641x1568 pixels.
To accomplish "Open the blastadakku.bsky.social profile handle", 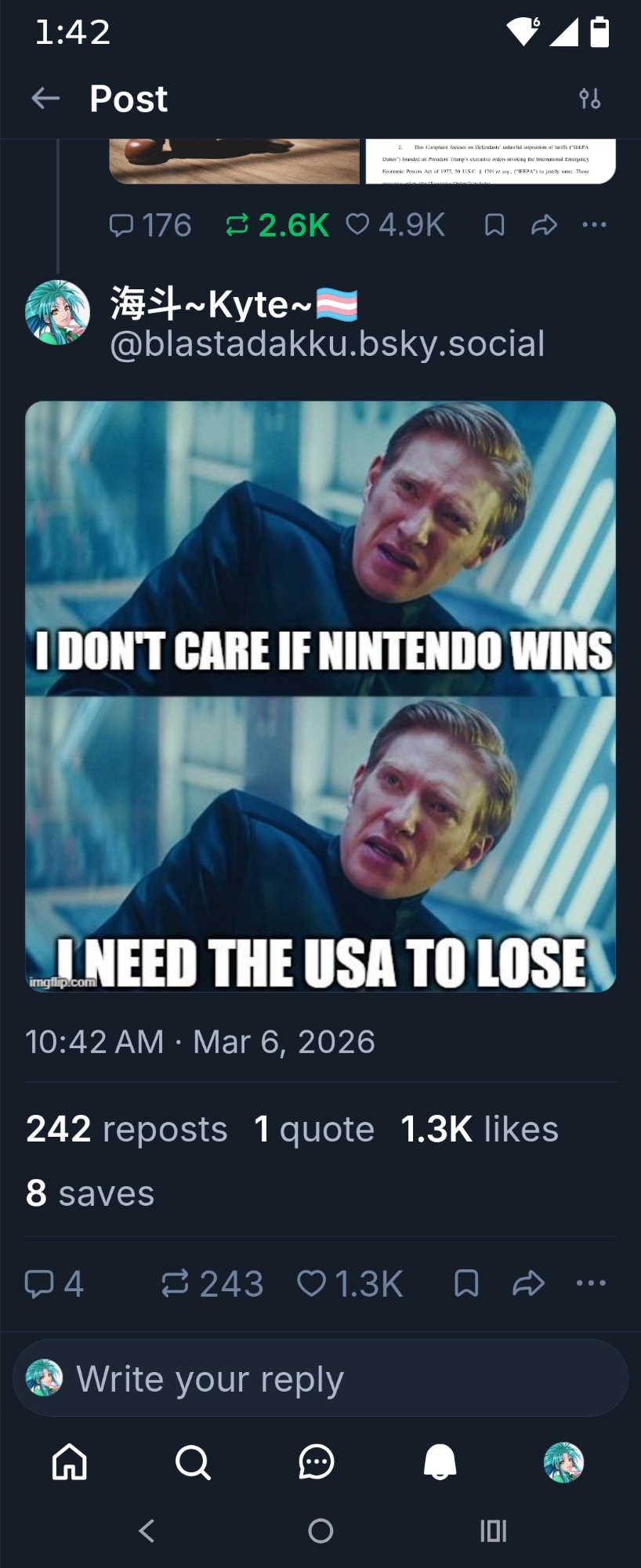I will coord(327,343).
